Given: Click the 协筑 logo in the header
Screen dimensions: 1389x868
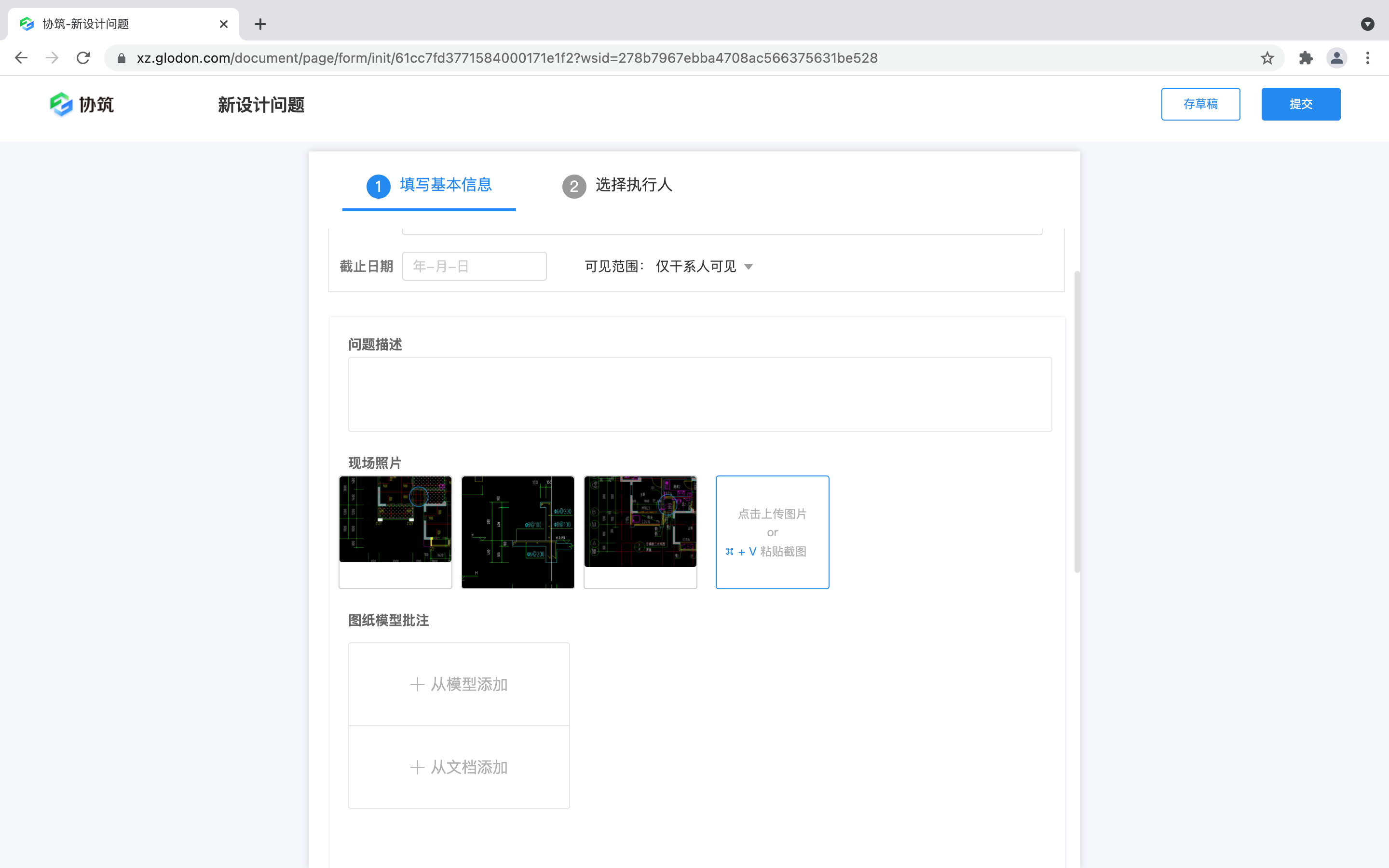Looking at the screenshot, I should 82,104.
